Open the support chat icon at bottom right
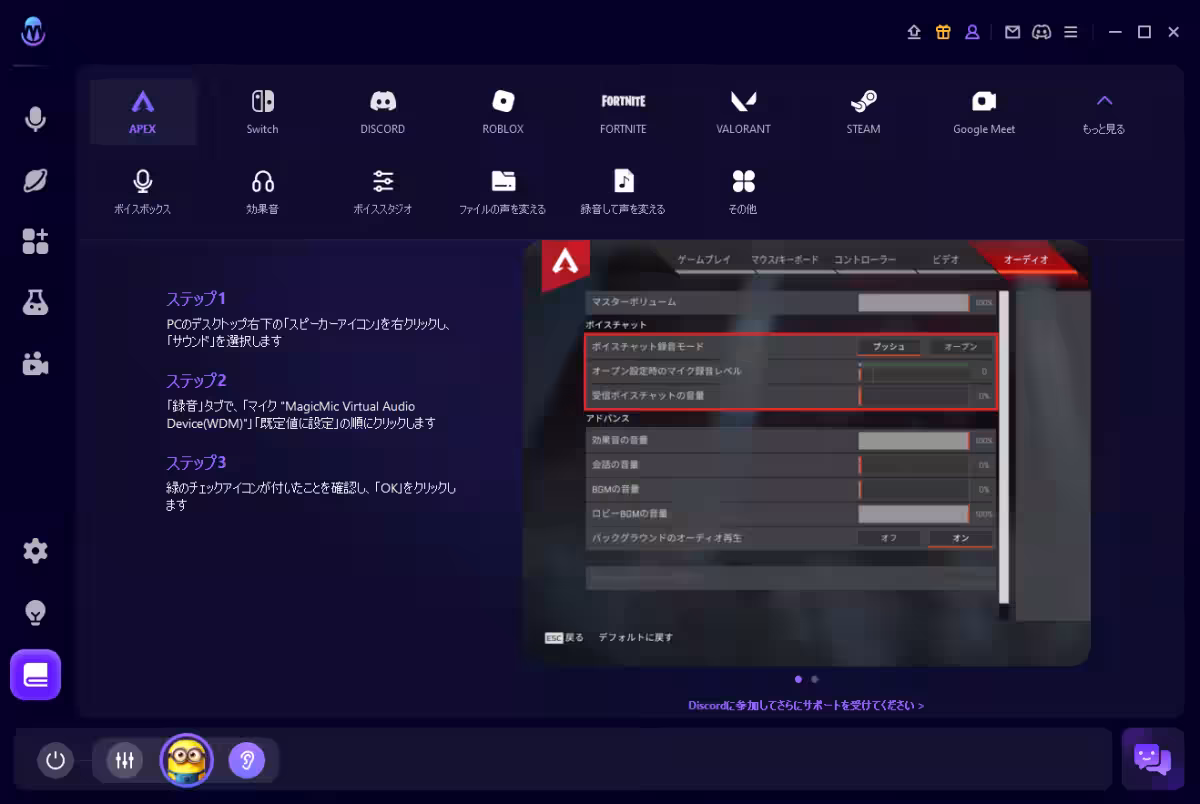This screenshot has height=804, width=1200. (x=1152, y=760)
